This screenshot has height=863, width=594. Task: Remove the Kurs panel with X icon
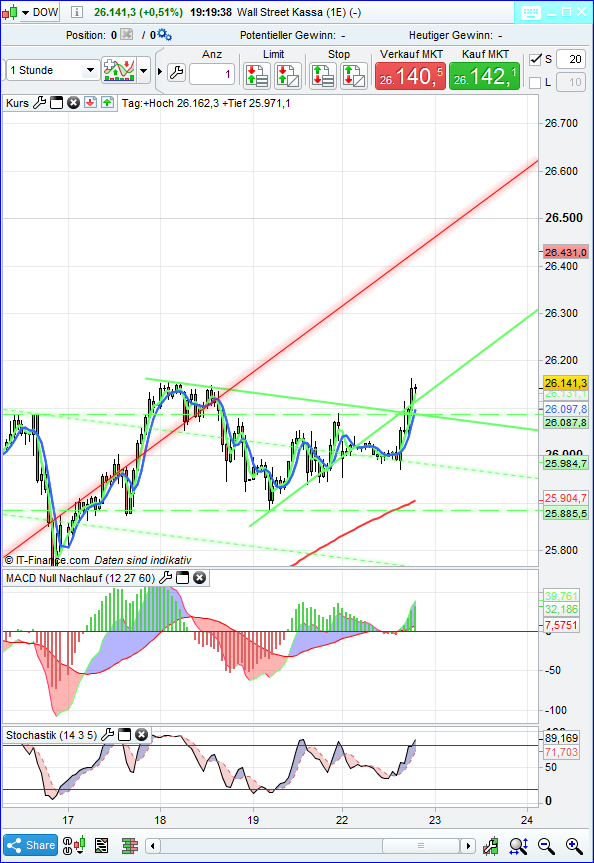(73, 103)
